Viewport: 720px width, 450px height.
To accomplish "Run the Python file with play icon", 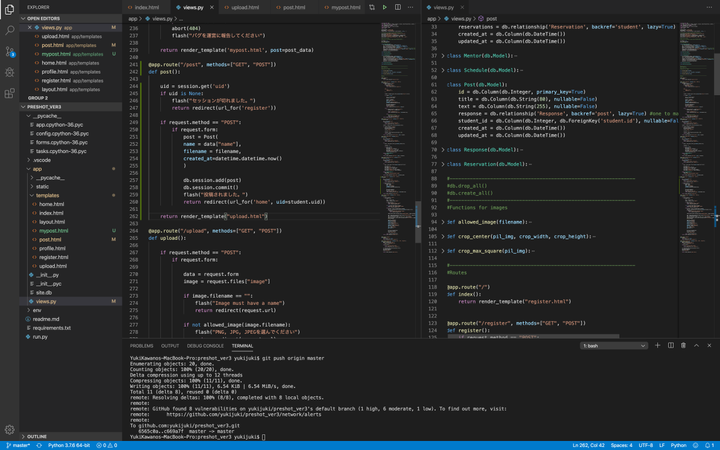I will (384, 7).
